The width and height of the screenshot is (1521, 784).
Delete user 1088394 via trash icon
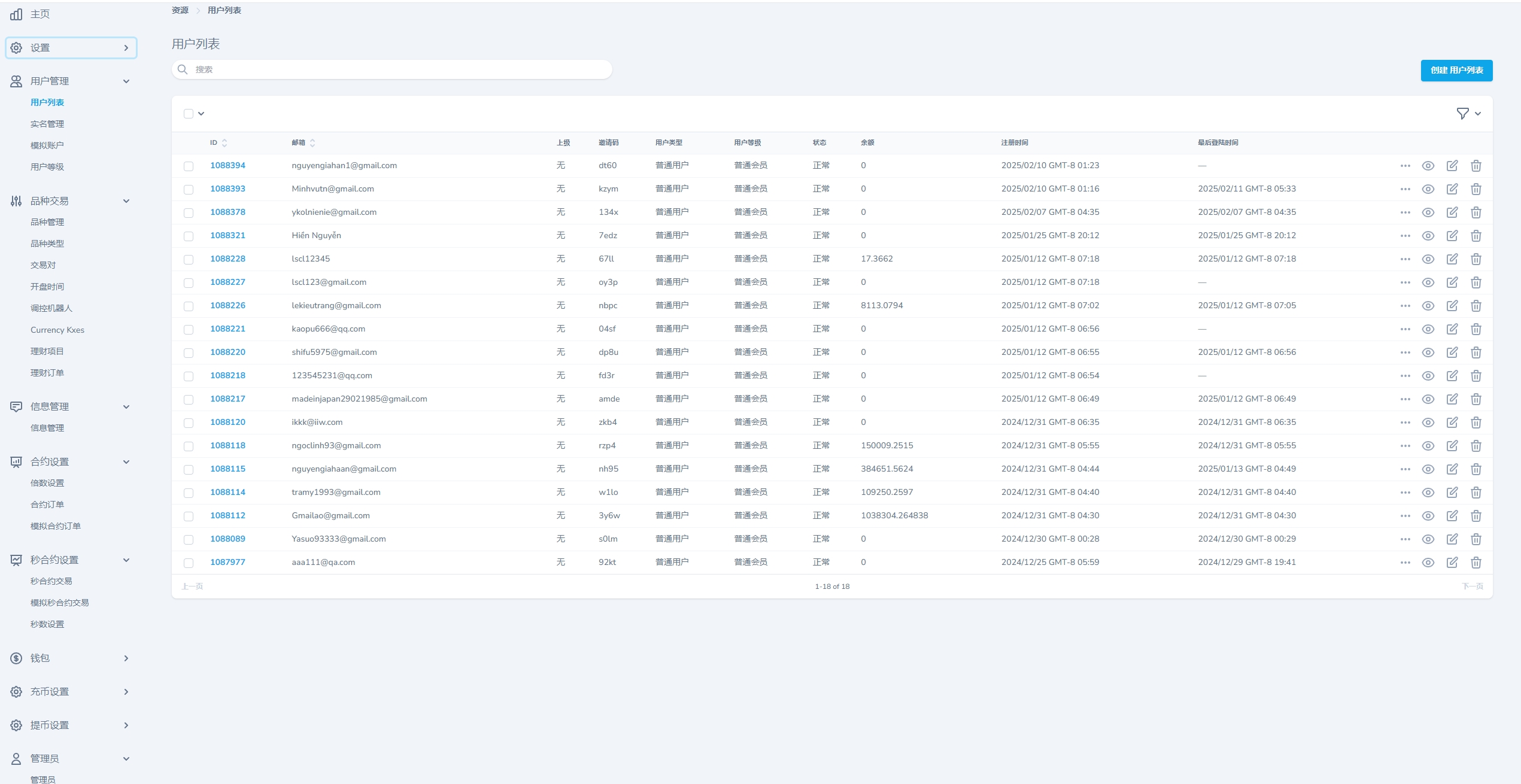coord(1476,166)
